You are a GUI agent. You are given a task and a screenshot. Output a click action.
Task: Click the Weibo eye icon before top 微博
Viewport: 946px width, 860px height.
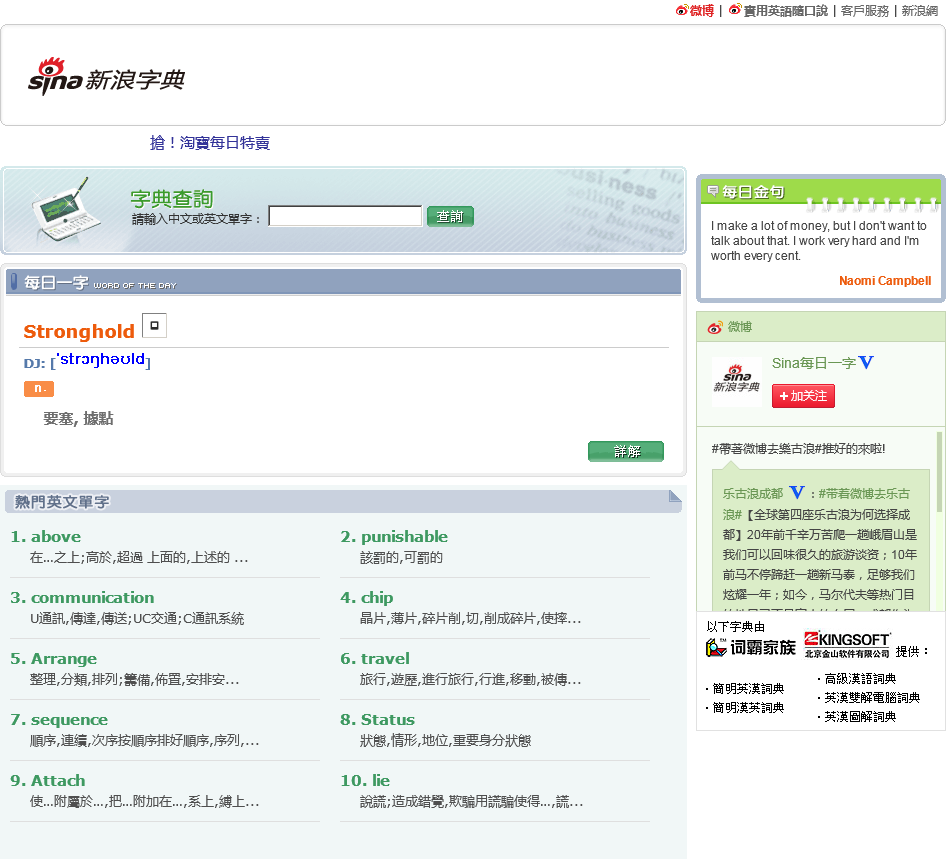tap(682, 10)
